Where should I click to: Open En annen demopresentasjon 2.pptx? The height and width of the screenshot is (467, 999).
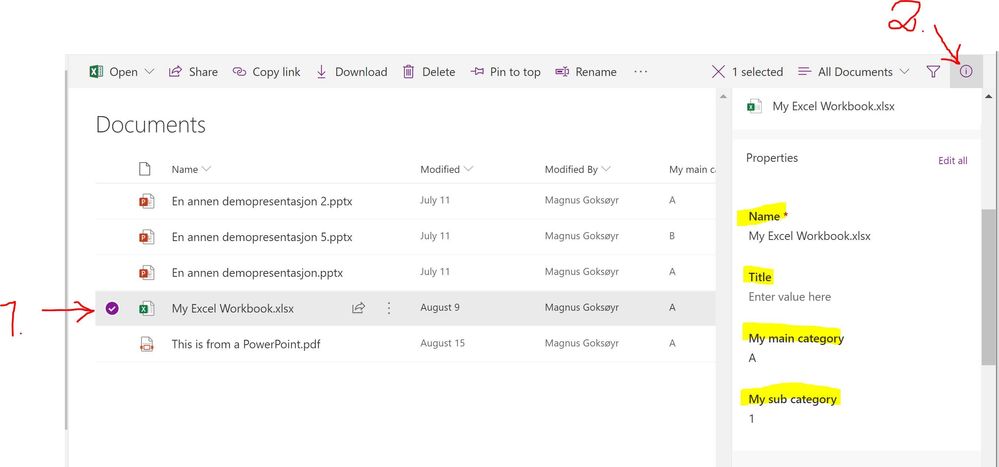tap(262, 201)
